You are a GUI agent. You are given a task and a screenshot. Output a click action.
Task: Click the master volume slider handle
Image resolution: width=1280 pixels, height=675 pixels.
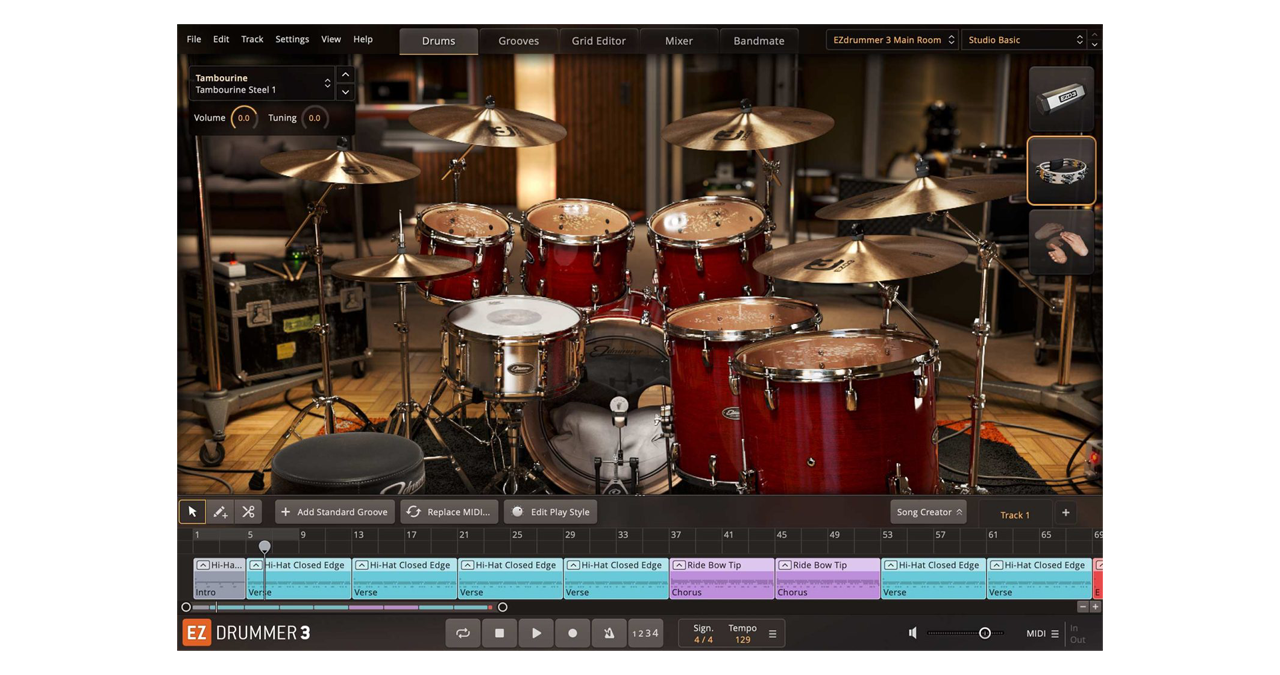point(985,633)
